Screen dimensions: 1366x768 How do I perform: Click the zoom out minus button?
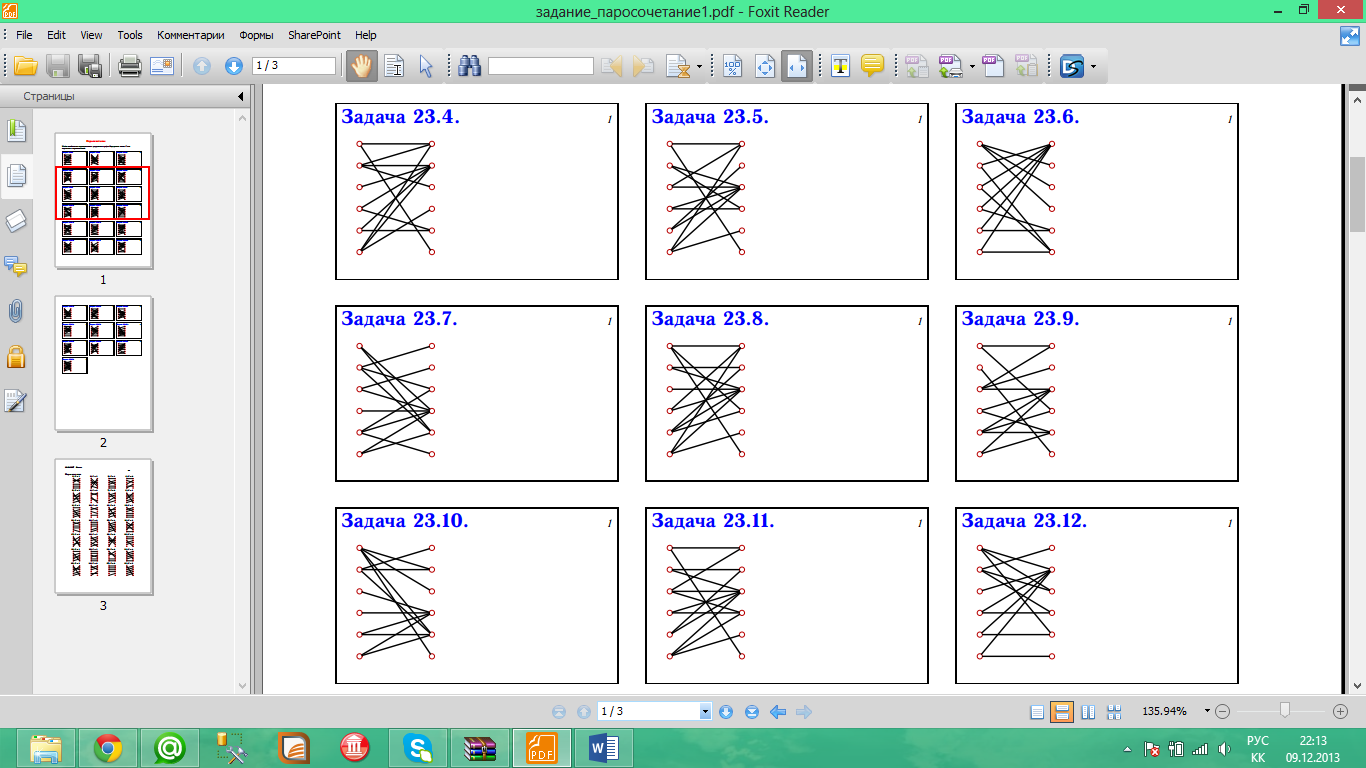(1223, 711)
